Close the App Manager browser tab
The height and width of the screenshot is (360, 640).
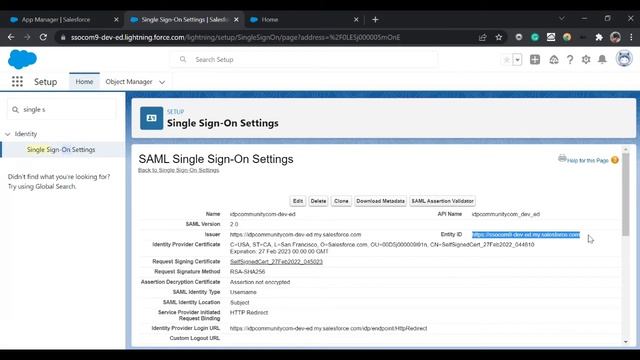(116, 20)
